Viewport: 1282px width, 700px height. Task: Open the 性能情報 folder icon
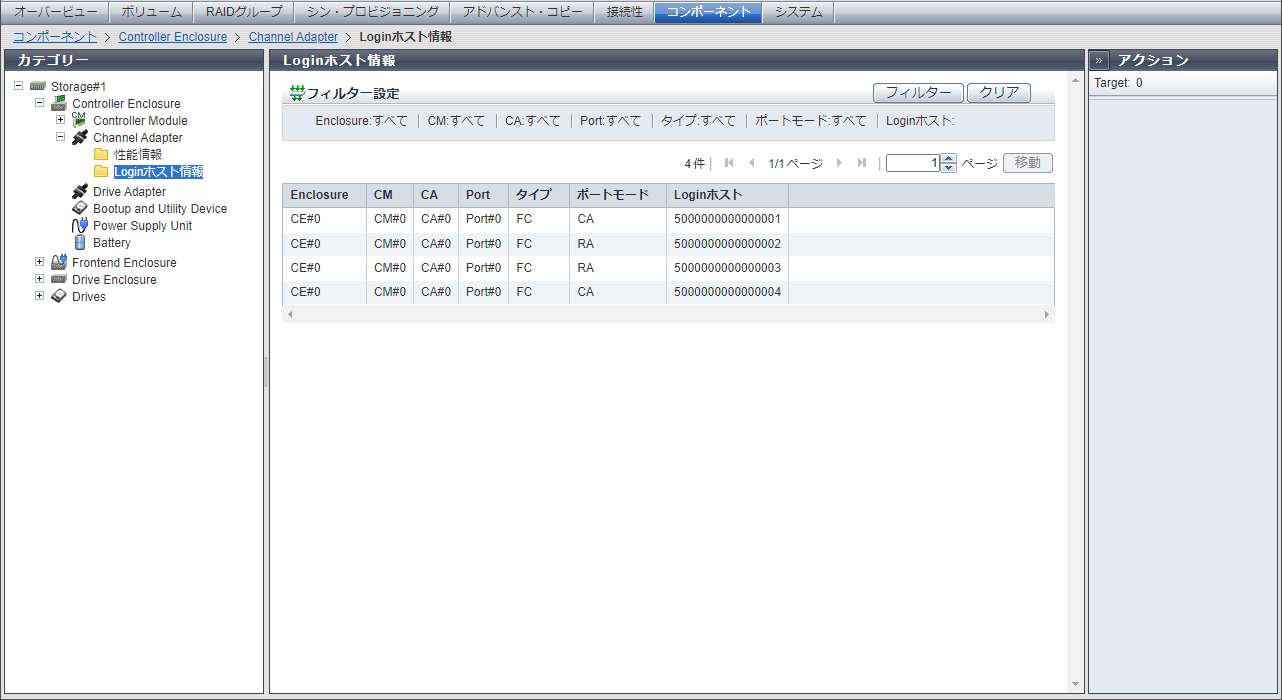101,155
